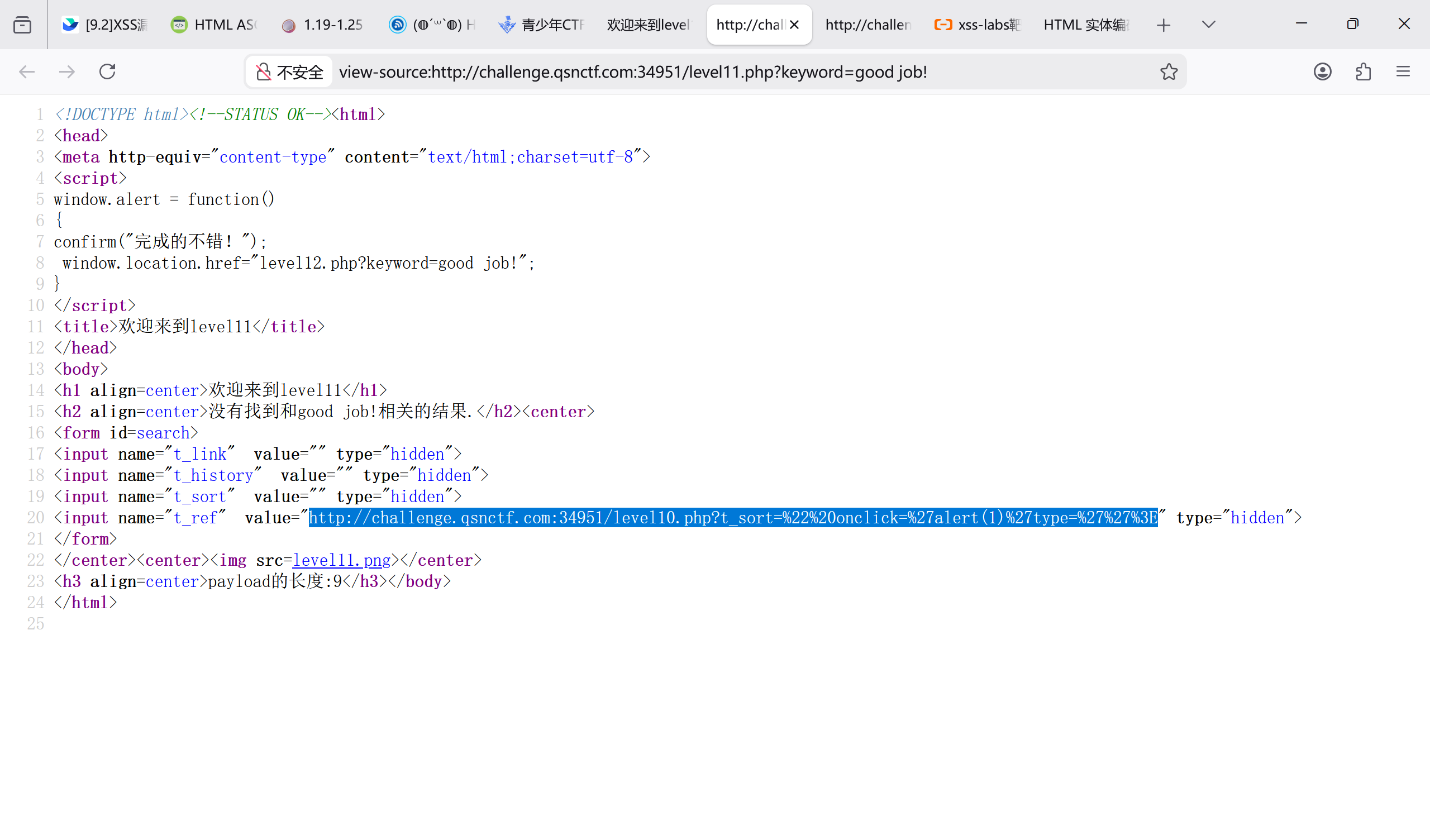
Task: Switch to the 青少年CTF tab
Action: click(541, 25)
